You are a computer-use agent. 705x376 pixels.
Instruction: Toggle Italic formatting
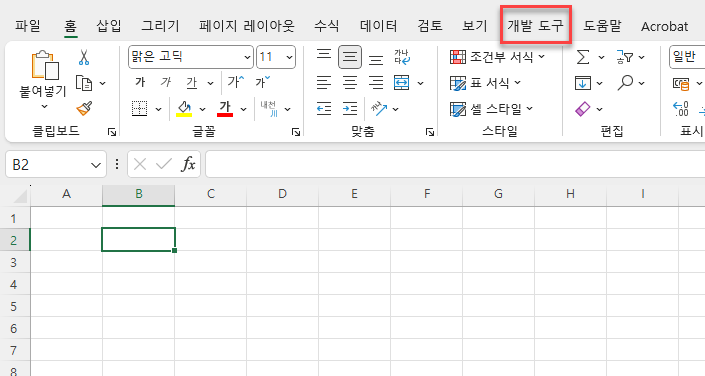pyautogui.click(x=166, y=82)
